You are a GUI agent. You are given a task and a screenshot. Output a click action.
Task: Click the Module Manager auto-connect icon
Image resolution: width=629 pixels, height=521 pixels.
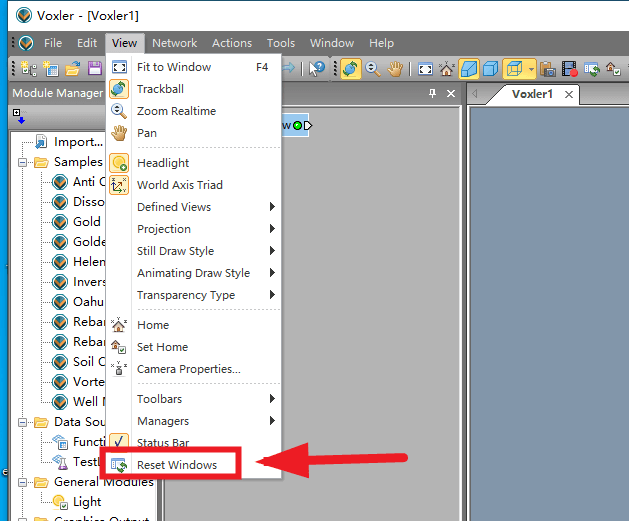click(x=18, y=116)
